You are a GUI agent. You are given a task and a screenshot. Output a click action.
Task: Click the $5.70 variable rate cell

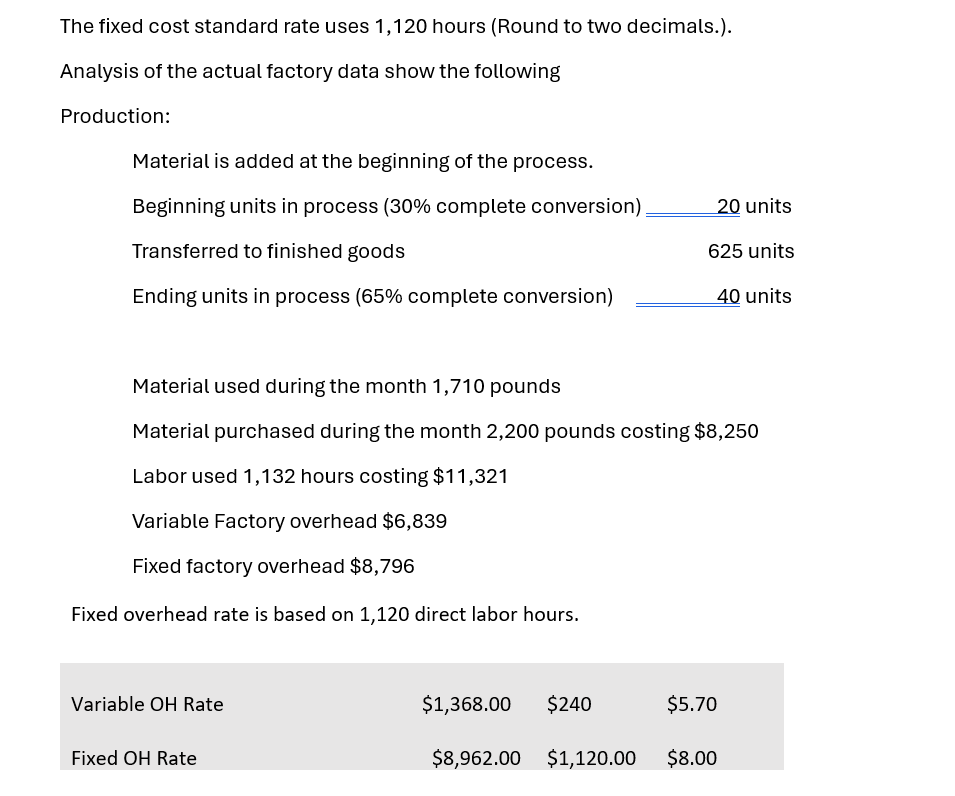click(x=692, y=704)
